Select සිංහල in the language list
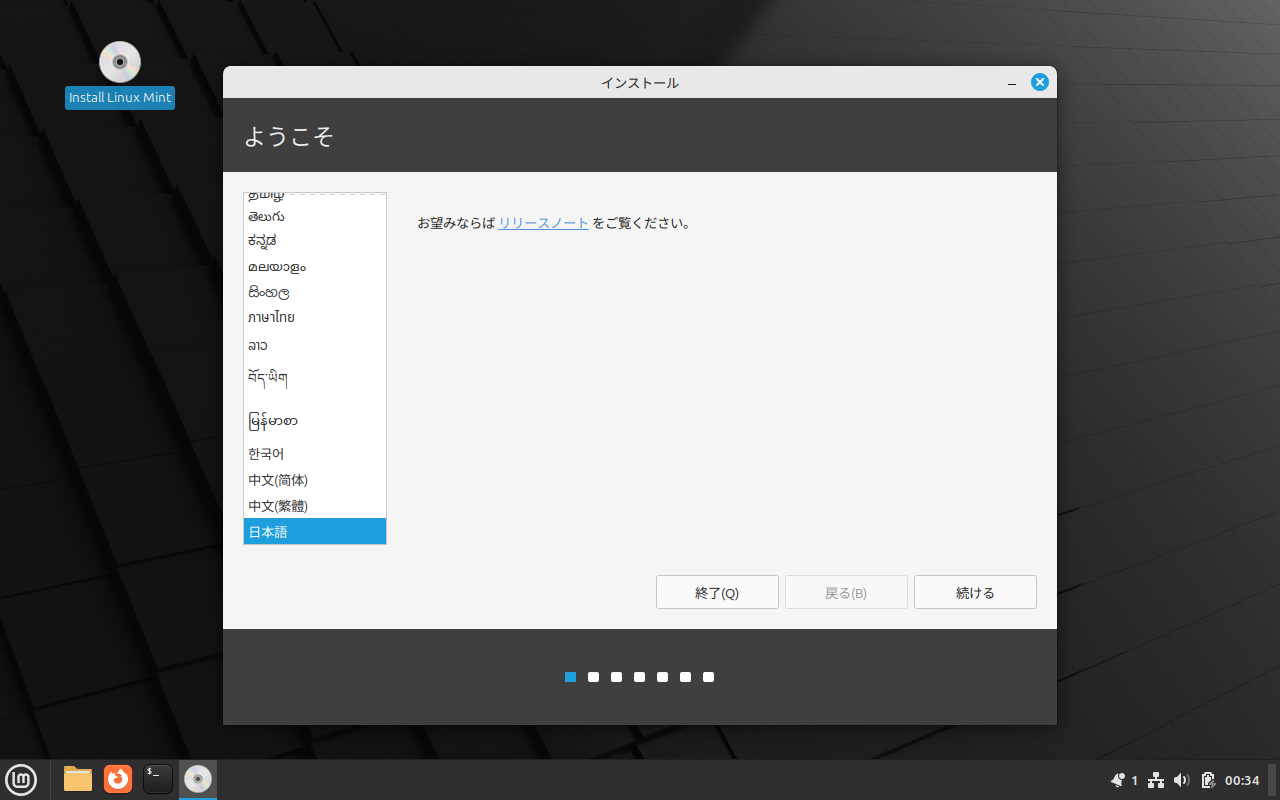 point(315,292)
